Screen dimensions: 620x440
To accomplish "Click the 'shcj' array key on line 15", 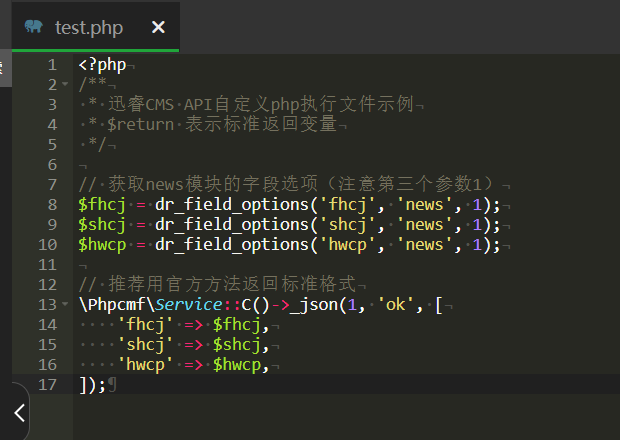I will pos(145,345).
